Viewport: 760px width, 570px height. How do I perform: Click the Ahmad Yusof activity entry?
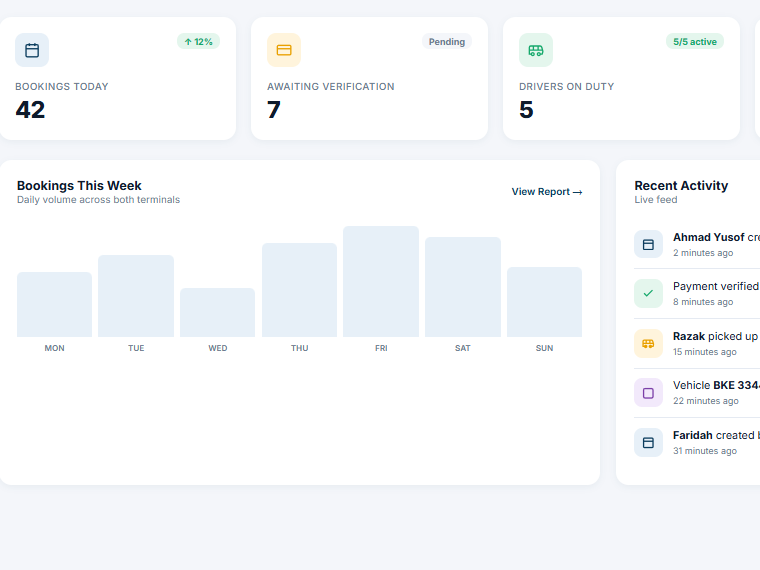(x=697, y=244)
